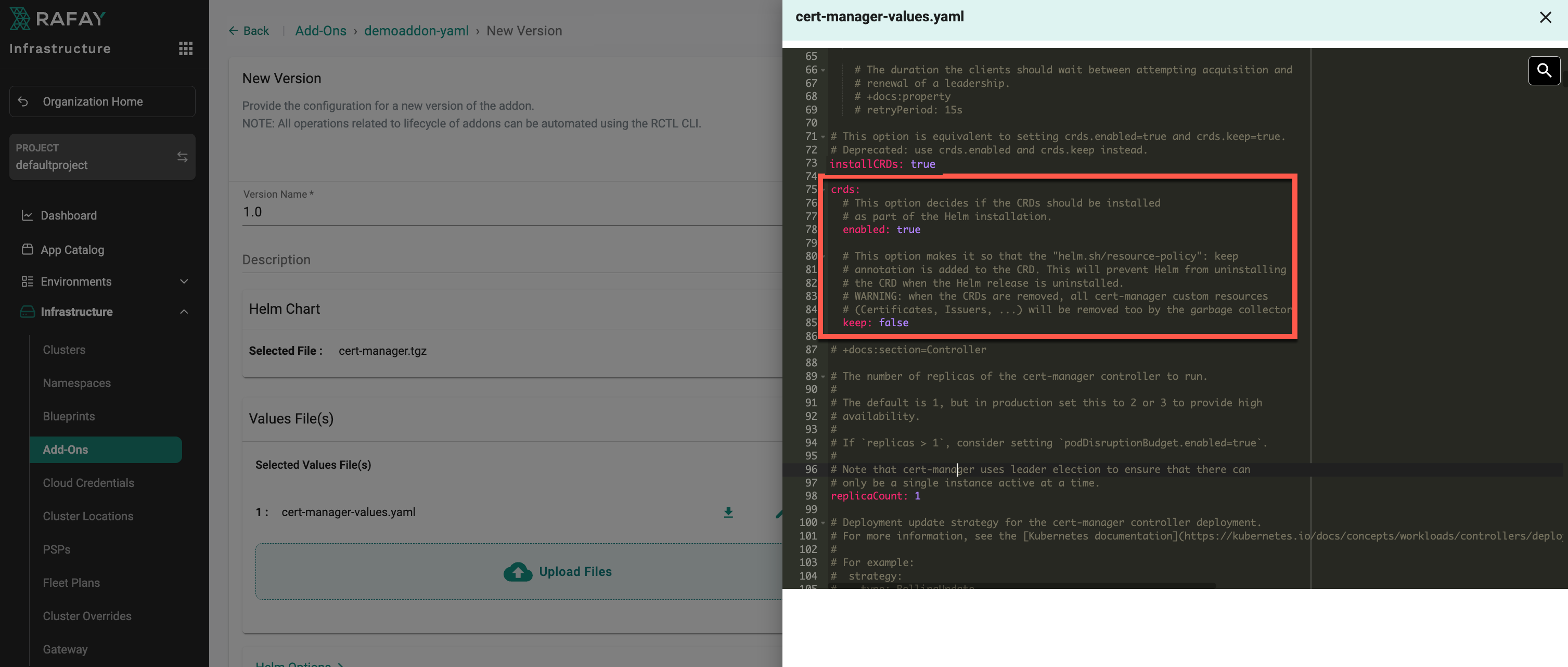Go to Organization Home
The height and width of the screenshot is (667, 1568).
(x=102, y=101)
